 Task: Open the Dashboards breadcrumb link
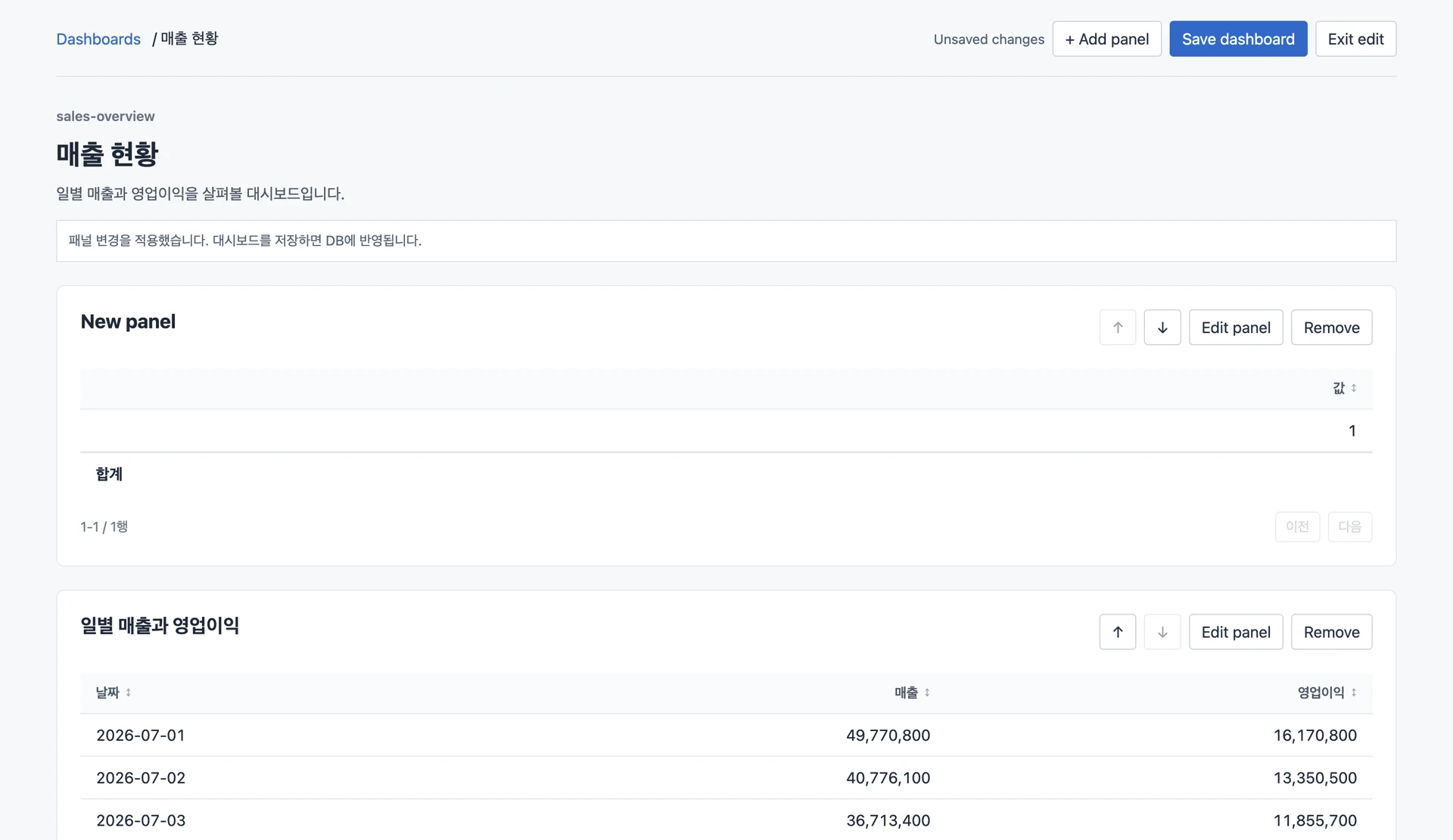(98, 39)
